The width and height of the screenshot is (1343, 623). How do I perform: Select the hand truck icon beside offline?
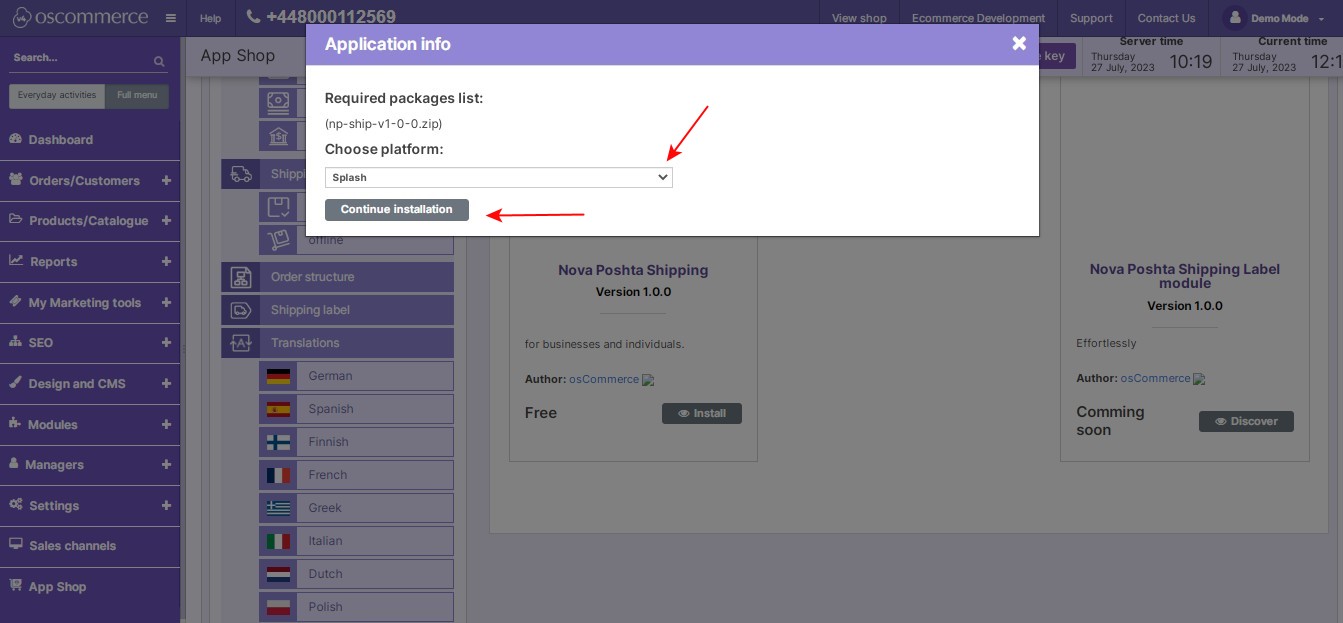coord(278,240)
